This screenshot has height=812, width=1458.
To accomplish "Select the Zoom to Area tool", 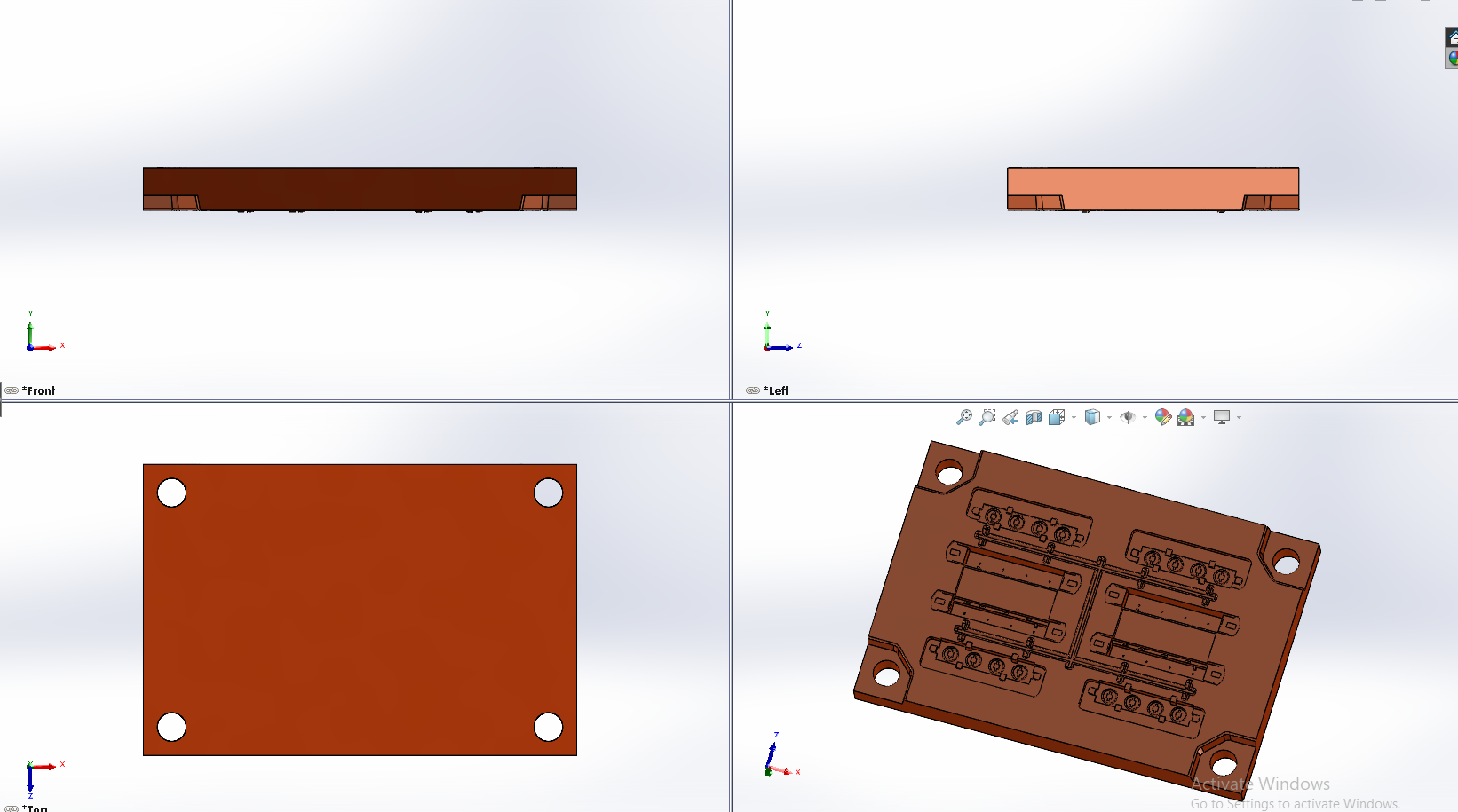I will click(987, 417).
